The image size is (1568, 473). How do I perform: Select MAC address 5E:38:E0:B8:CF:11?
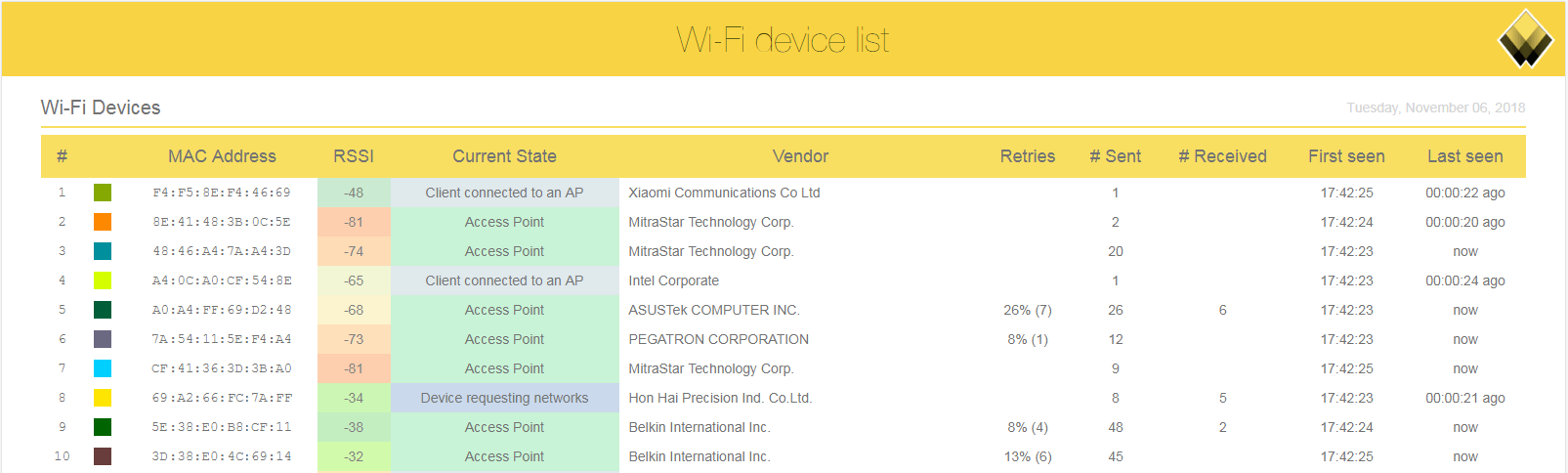[x=222, y=427]
